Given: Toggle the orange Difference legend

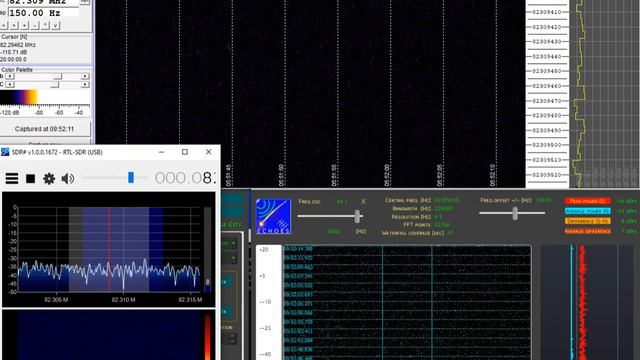Looking at the screenshot, I should click(588, 221).
